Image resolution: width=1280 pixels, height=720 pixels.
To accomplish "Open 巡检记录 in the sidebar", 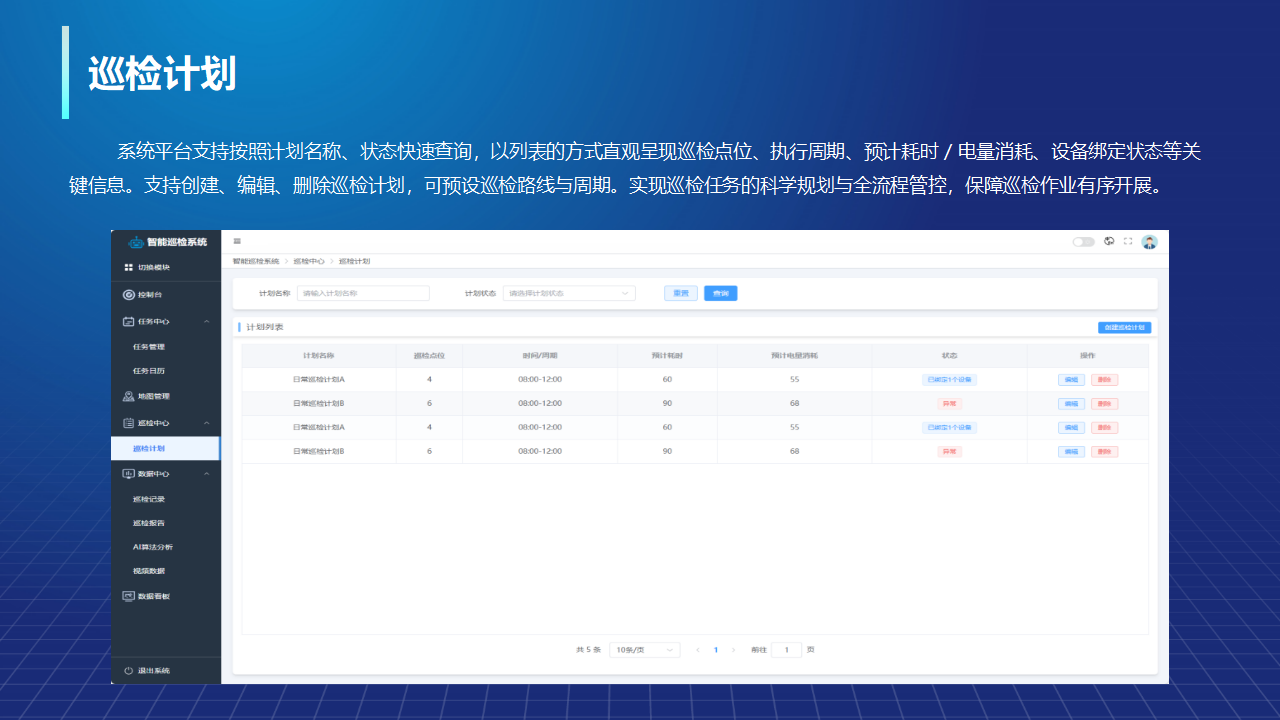I will [x=149, y=499].
